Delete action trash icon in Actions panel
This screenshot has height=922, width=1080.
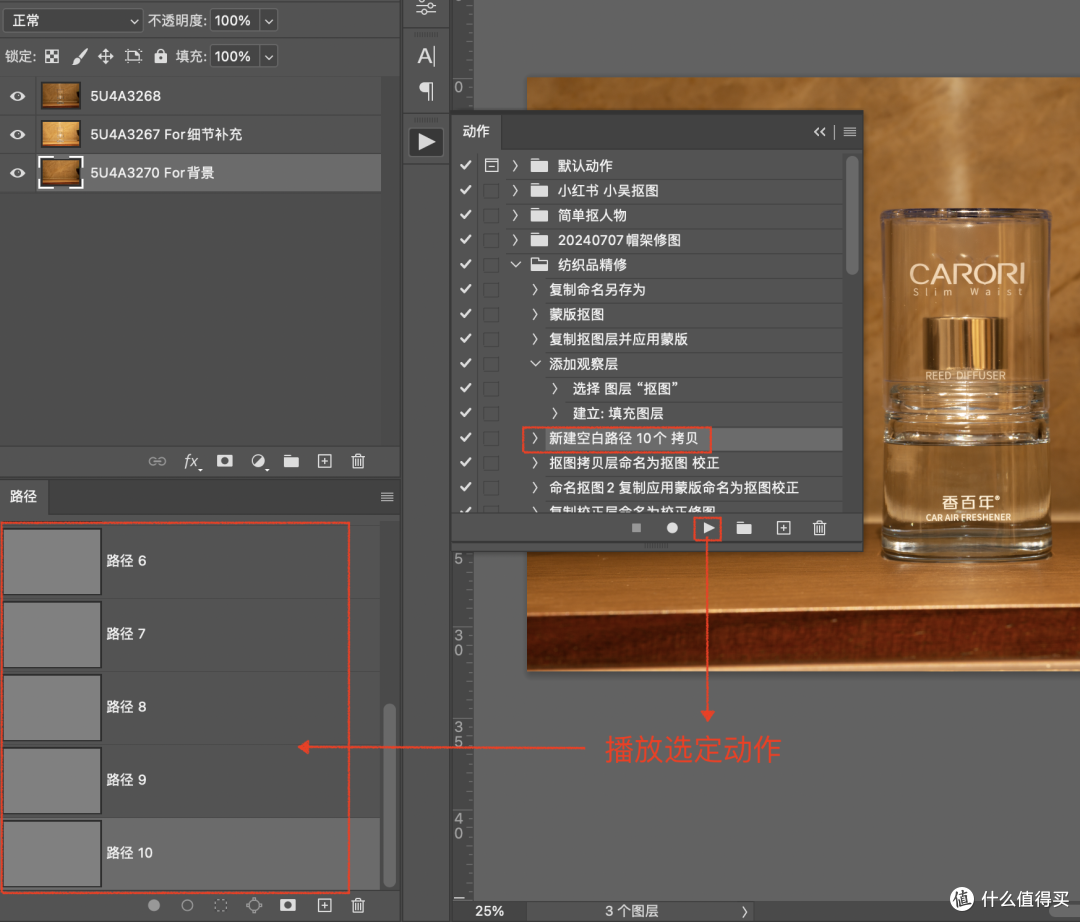[x=819, y=528]
